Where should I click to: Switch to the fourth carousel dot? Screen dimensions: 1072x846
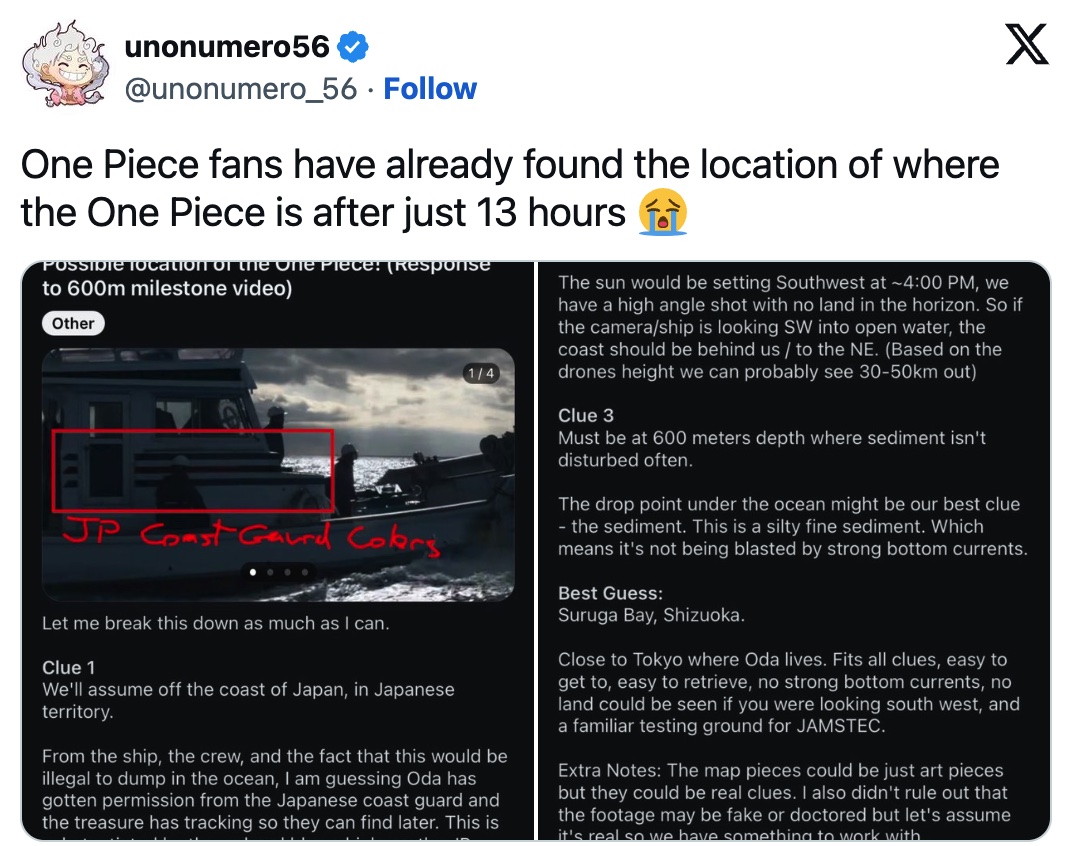click(305, 573)
